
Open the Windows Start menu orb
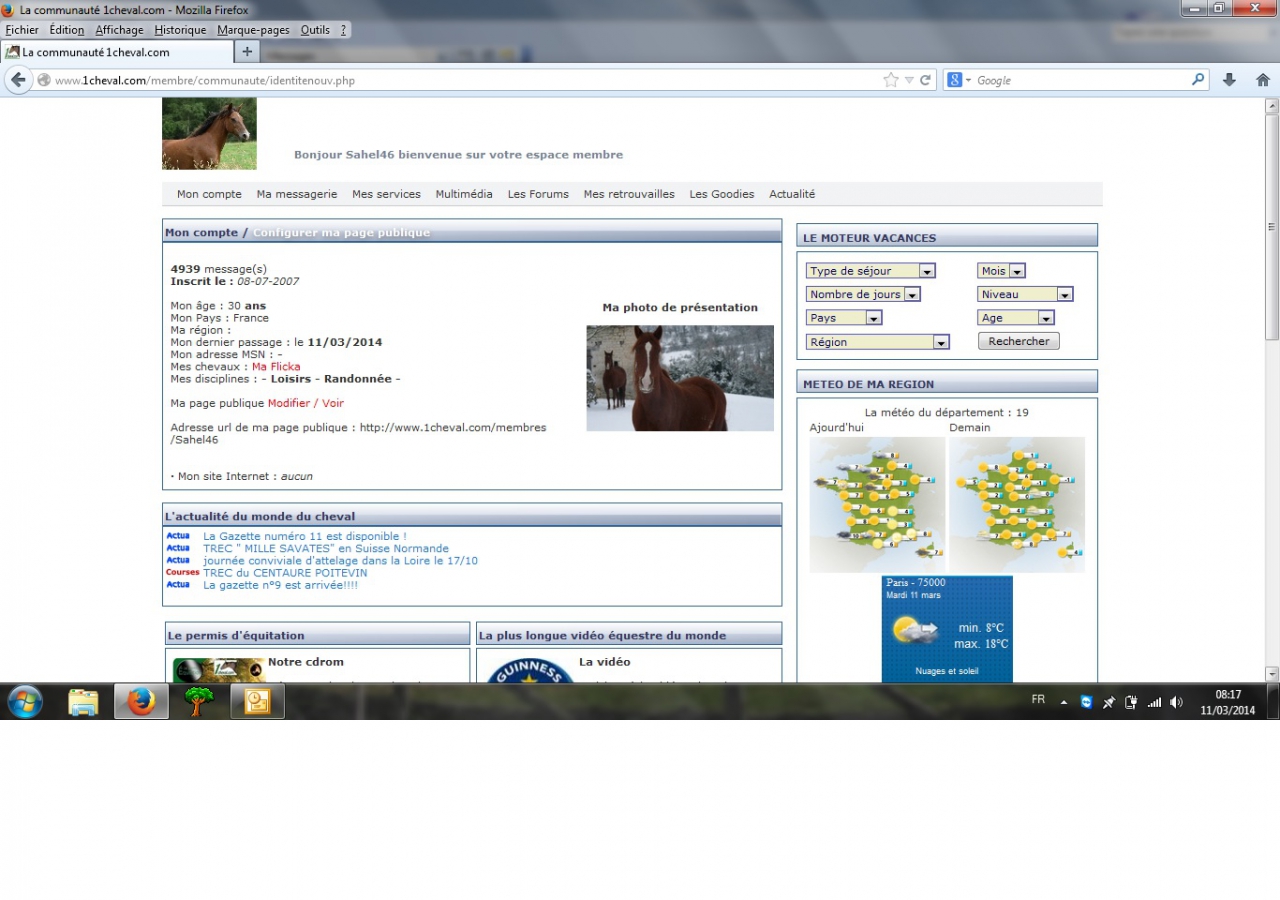coord(25,702)
